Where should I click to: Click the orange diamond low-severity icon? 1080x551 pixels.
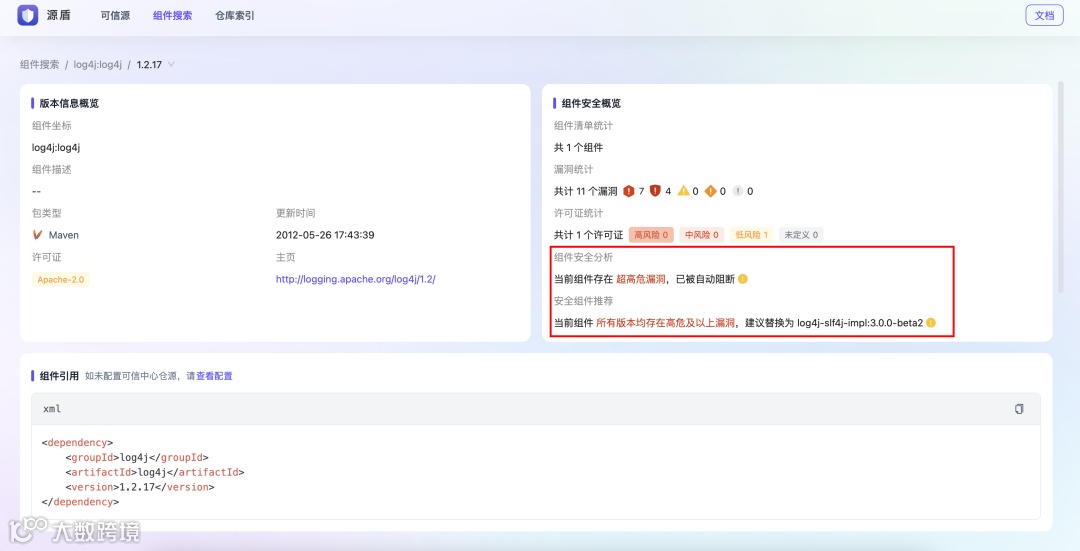click(x=710, y=191)
